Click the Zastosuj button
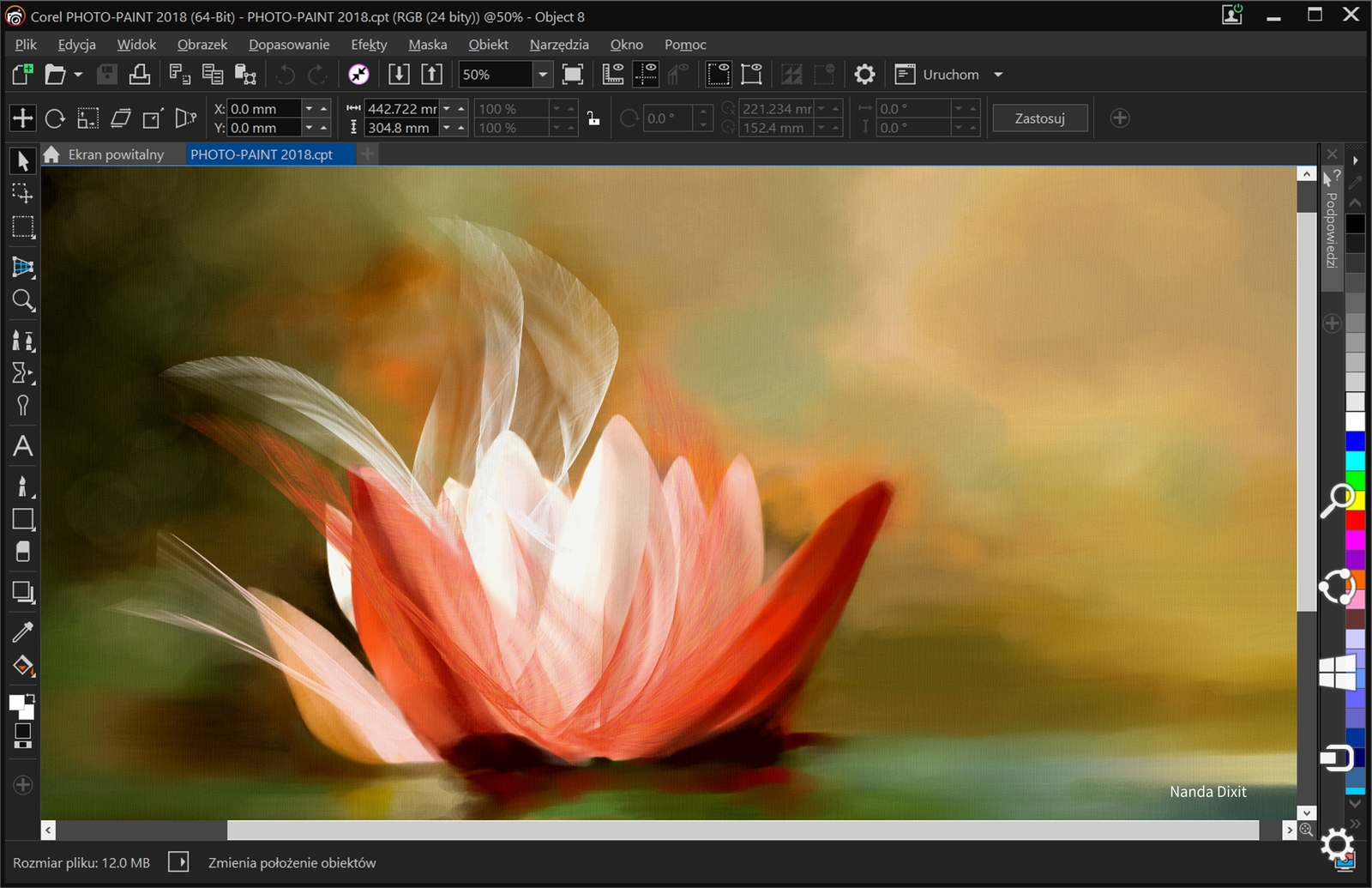Image resolution: width=1372 pixels, height=888 pixels. pyautogui.click(x=1040, y=118)
